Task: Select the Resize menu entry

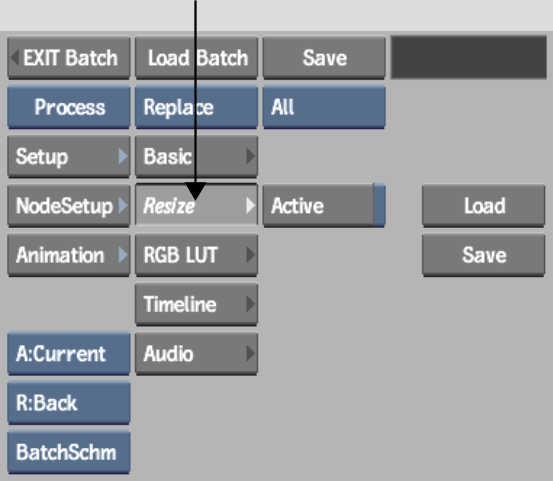Action: 196,205
